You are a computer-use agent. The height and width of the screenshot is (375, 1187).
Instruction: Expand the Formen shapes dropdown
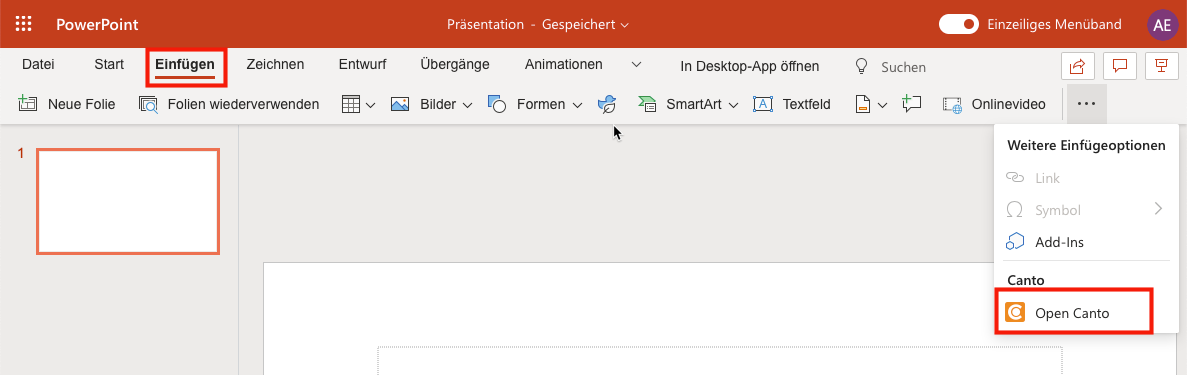click(578, 105)
